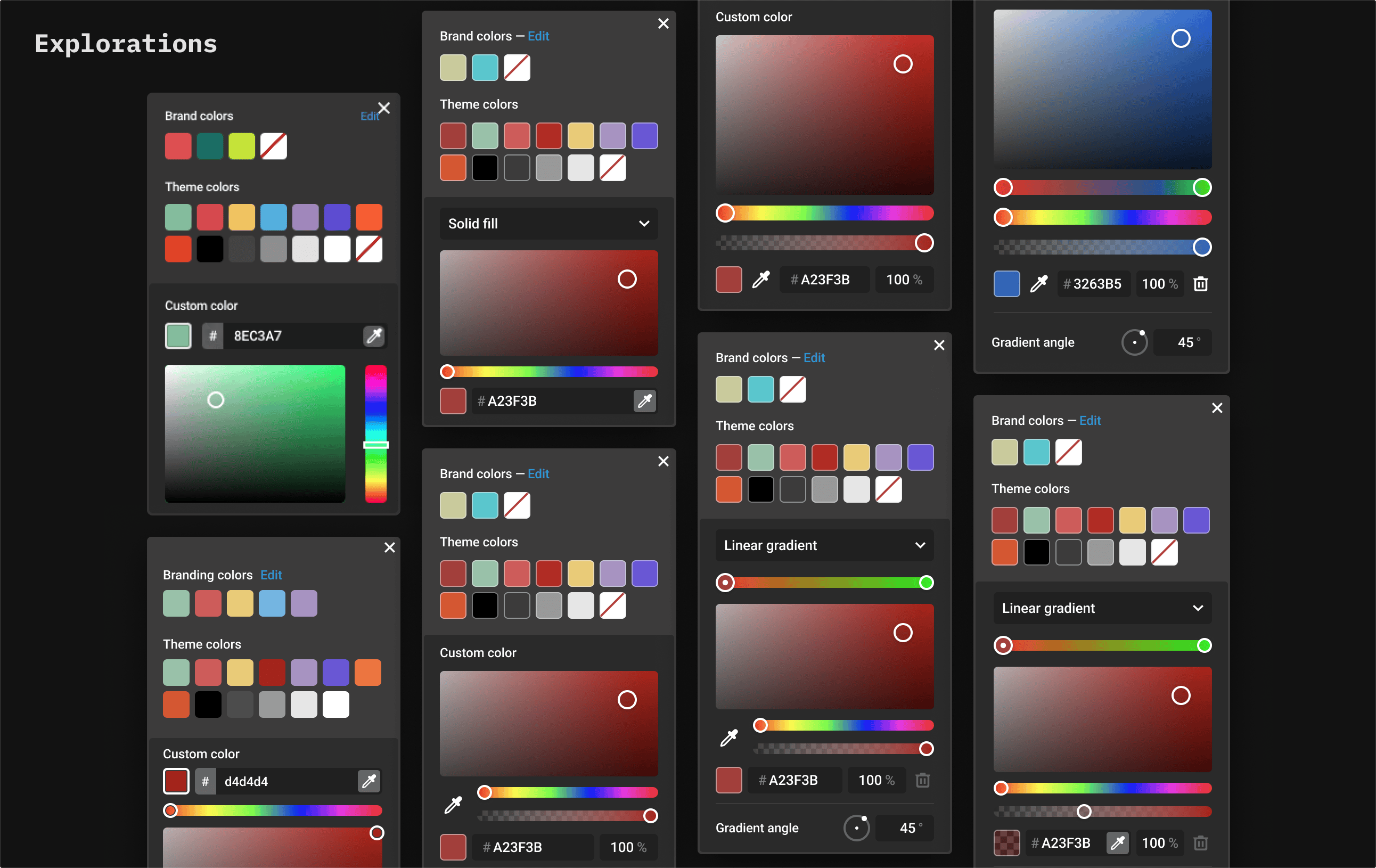Click the d4d4d4 hex input field
The width and height of the screenshot is (1376, 868).
point(288,781)
